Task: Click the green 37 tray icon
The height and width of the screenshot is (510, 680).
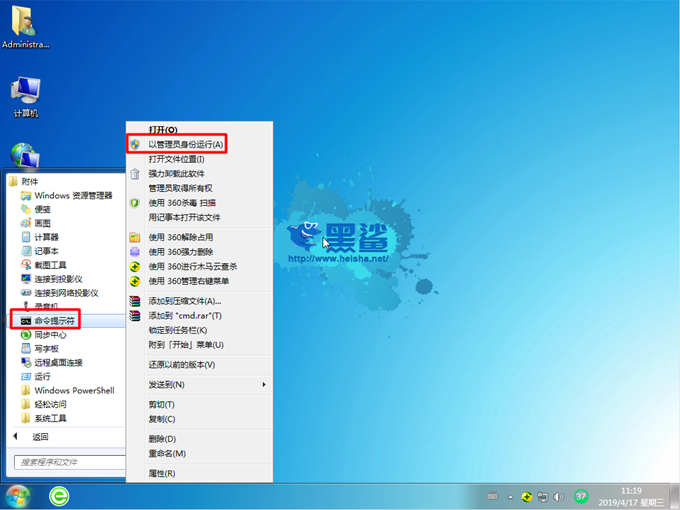Action: (x=582, y=496)
